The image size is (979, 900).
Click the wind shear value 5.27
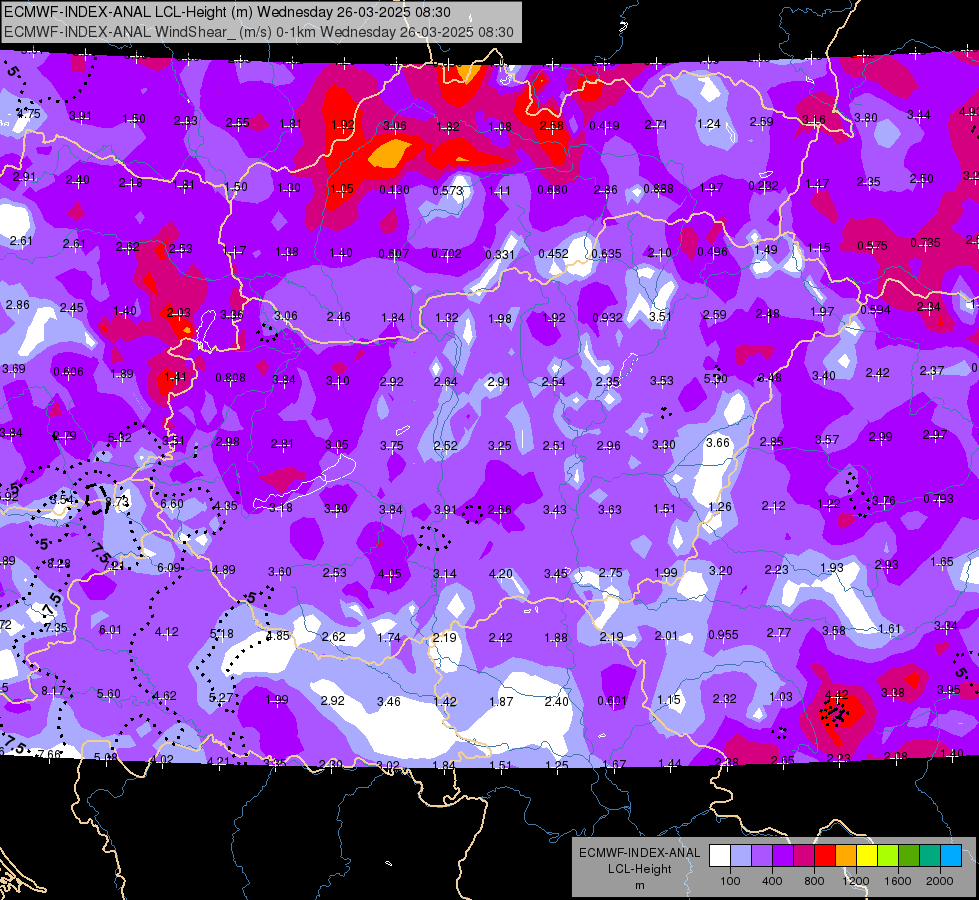click(220, 697)
